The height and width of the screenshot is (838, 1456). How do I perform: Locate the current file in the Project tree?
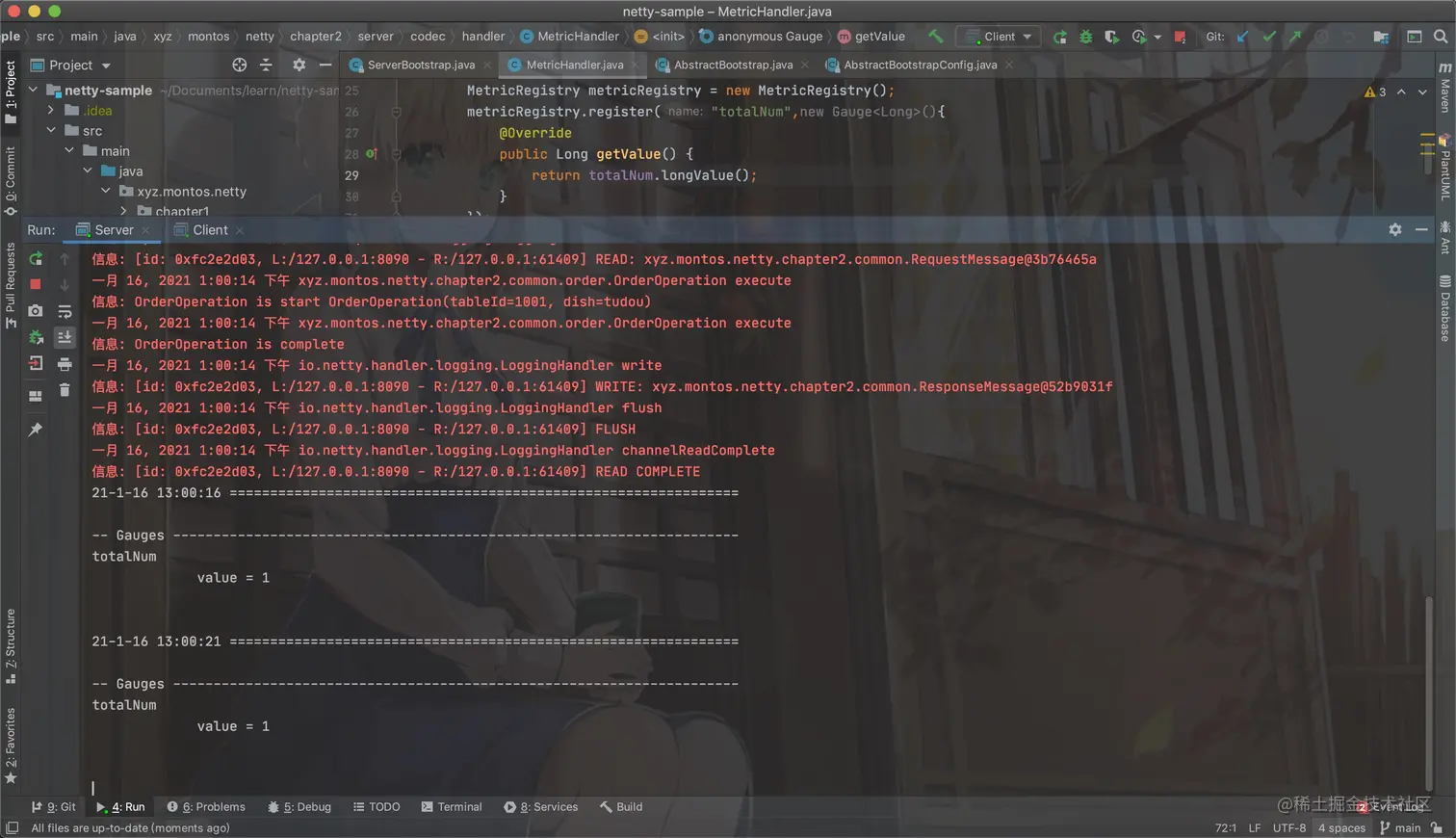pos(240,65)
